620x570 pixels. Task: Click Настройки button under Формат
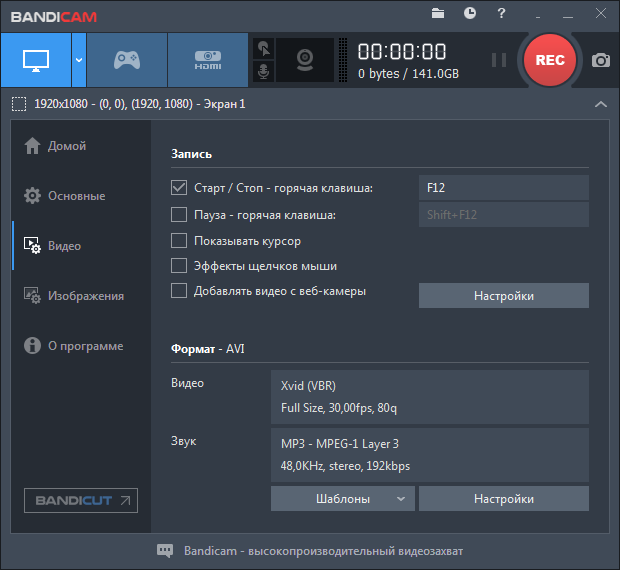pos(503,498)
